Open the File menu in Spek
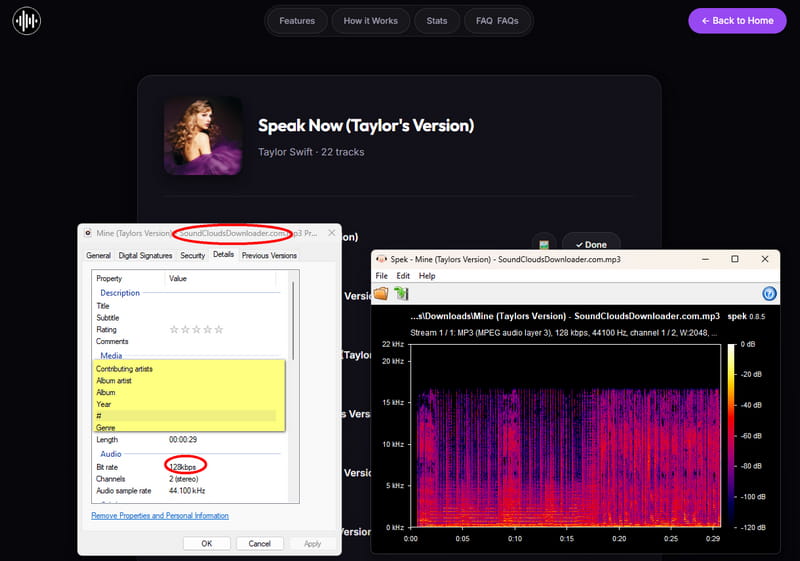Viewport: 800px width, 561px height. click(382, 276)
